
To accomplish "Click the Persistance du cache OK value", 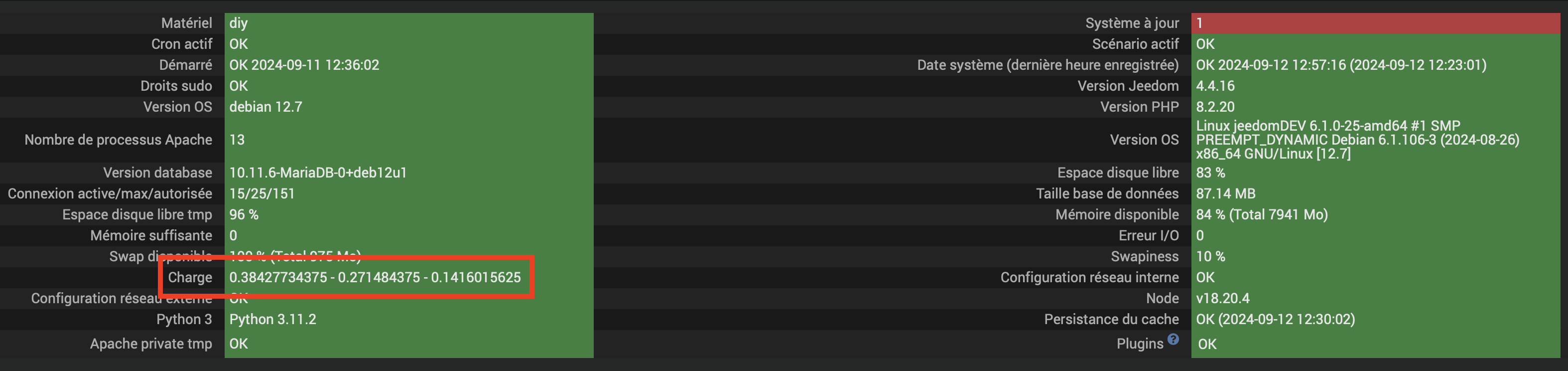I will (1275, 319).
